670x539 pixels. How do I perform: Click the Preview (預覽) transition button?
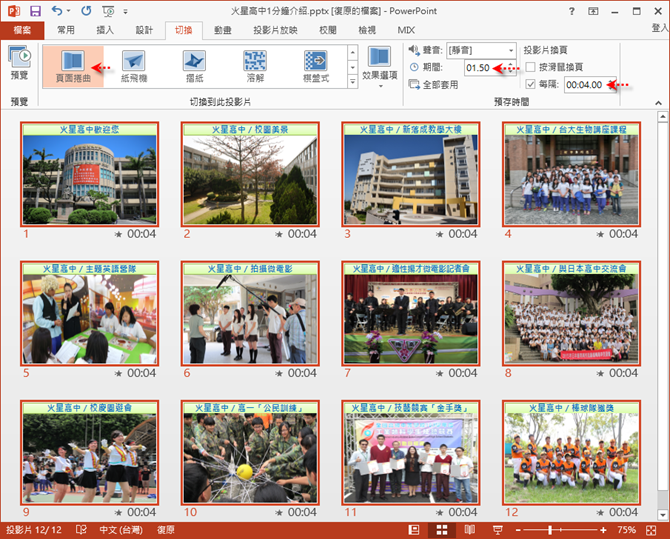[19, 63]
